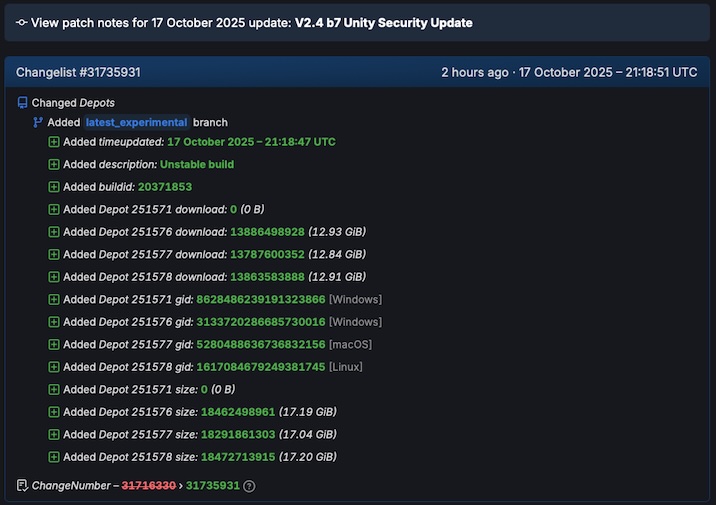The height and width of the screenshot is (505, 716).
Task: Select the Changed Depots tree heading
Action: pyautogui.click(x=73, y=103)
